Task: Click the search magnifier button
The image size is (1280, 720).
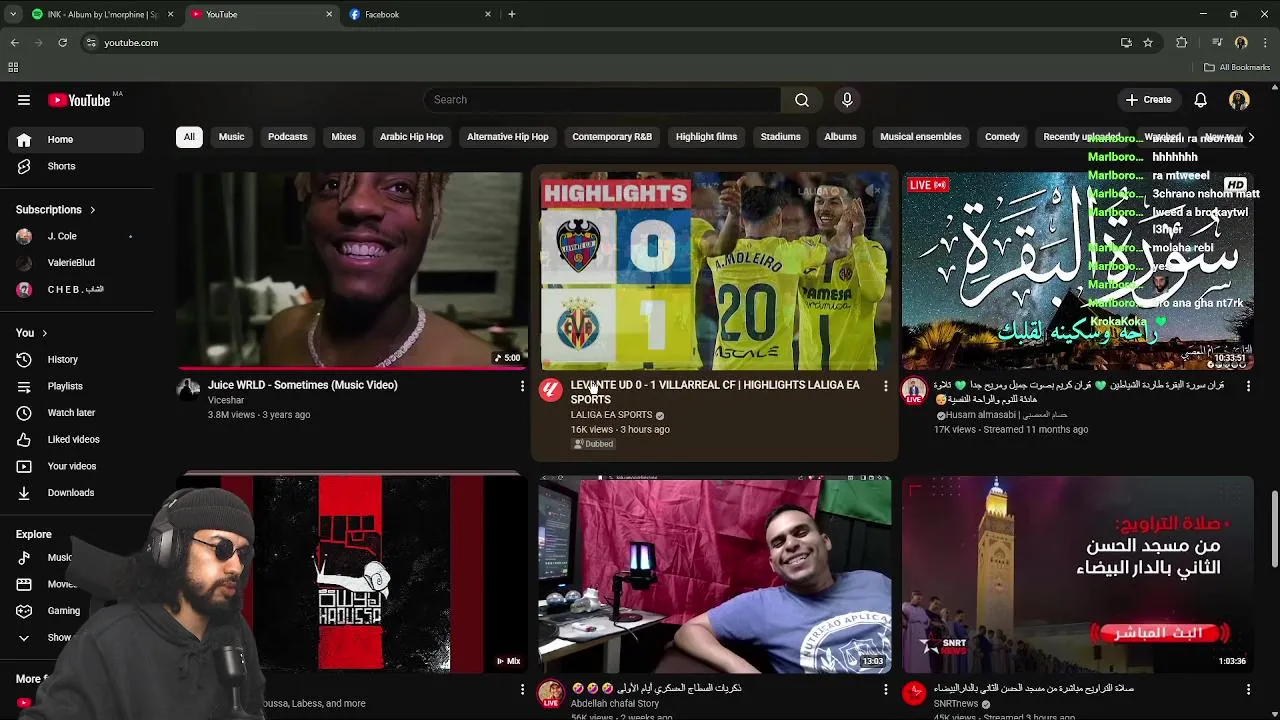Action: pyautogui.click(x=802, y=100)
